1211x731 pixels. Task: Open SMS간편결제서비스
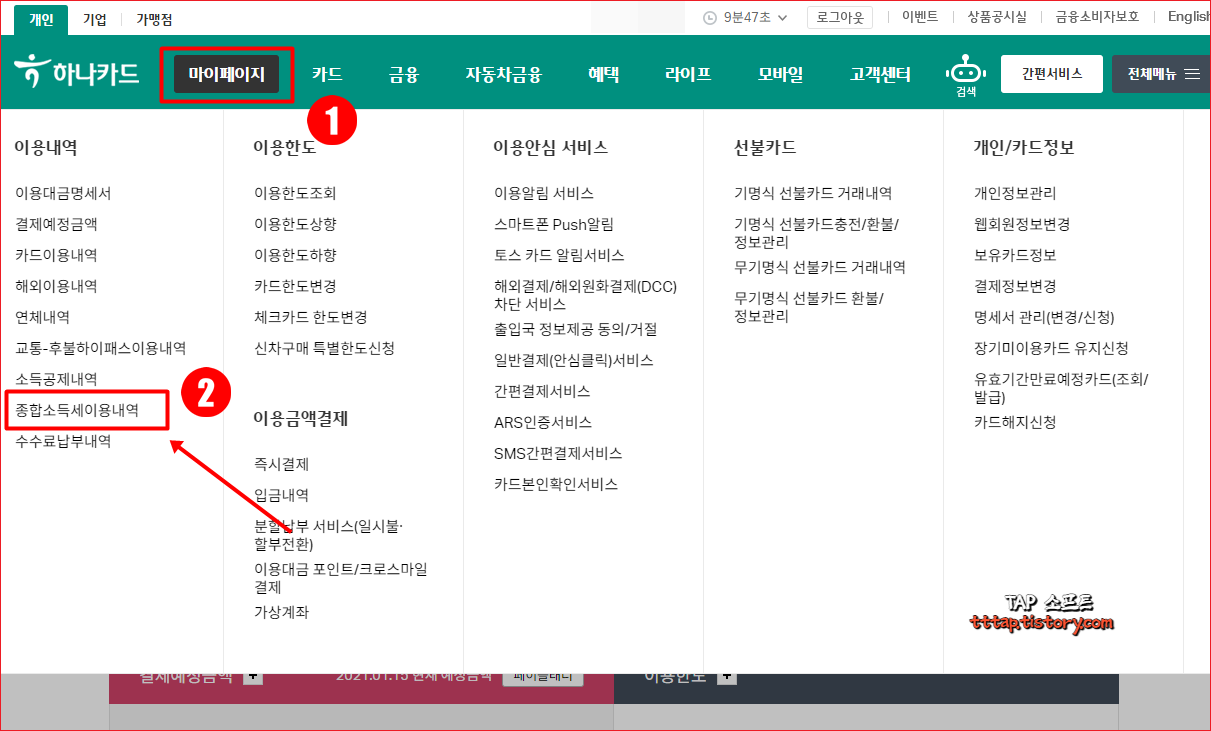coord(558,453)
